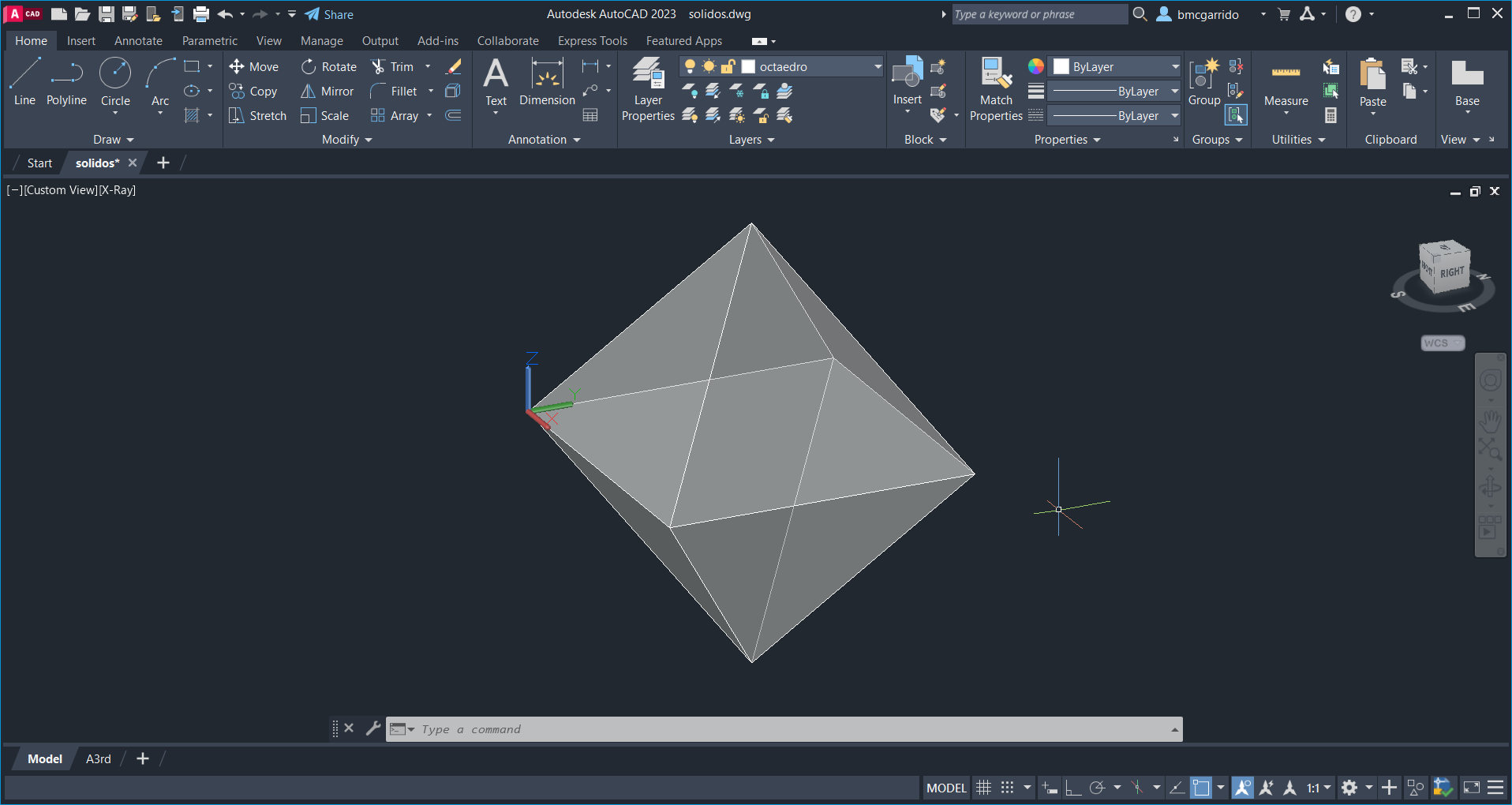This screenshot has width=1512, height=805.
Task: Switch to the A3rd layout tab
Action: coord(99,759)
